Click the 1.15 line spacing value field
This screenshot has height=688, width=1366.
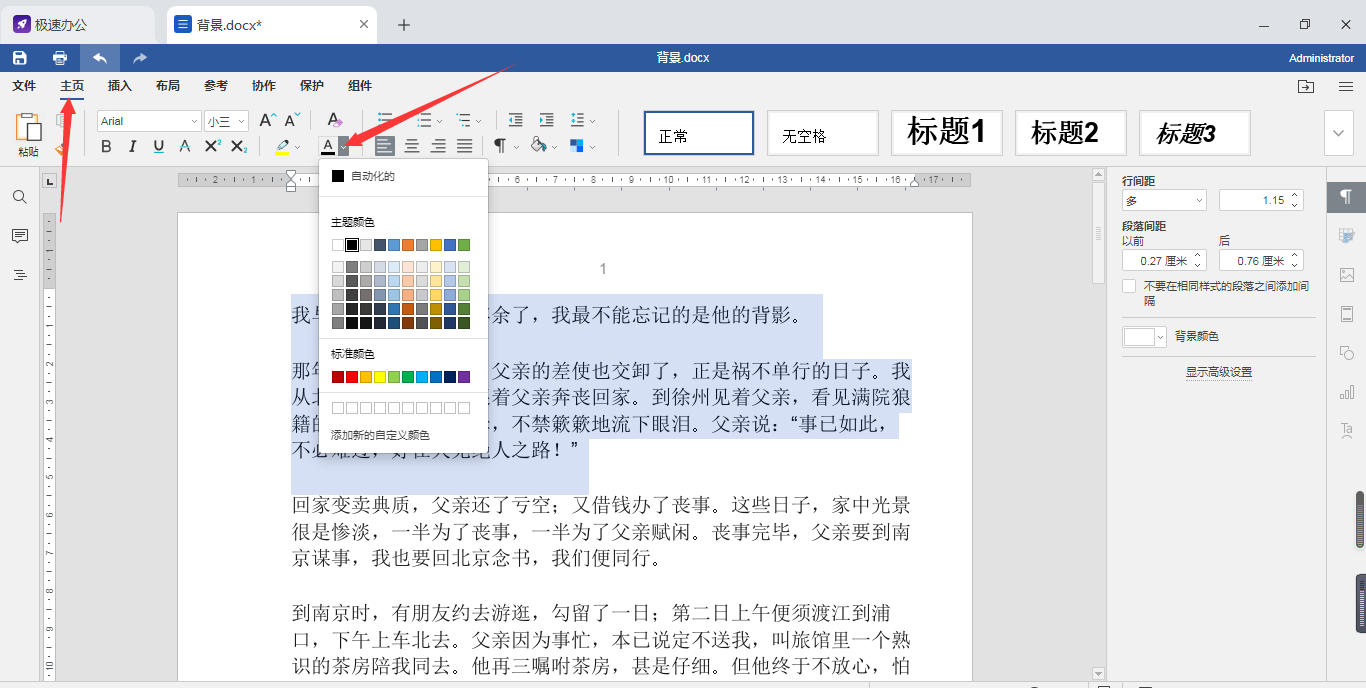(1261, 200)
